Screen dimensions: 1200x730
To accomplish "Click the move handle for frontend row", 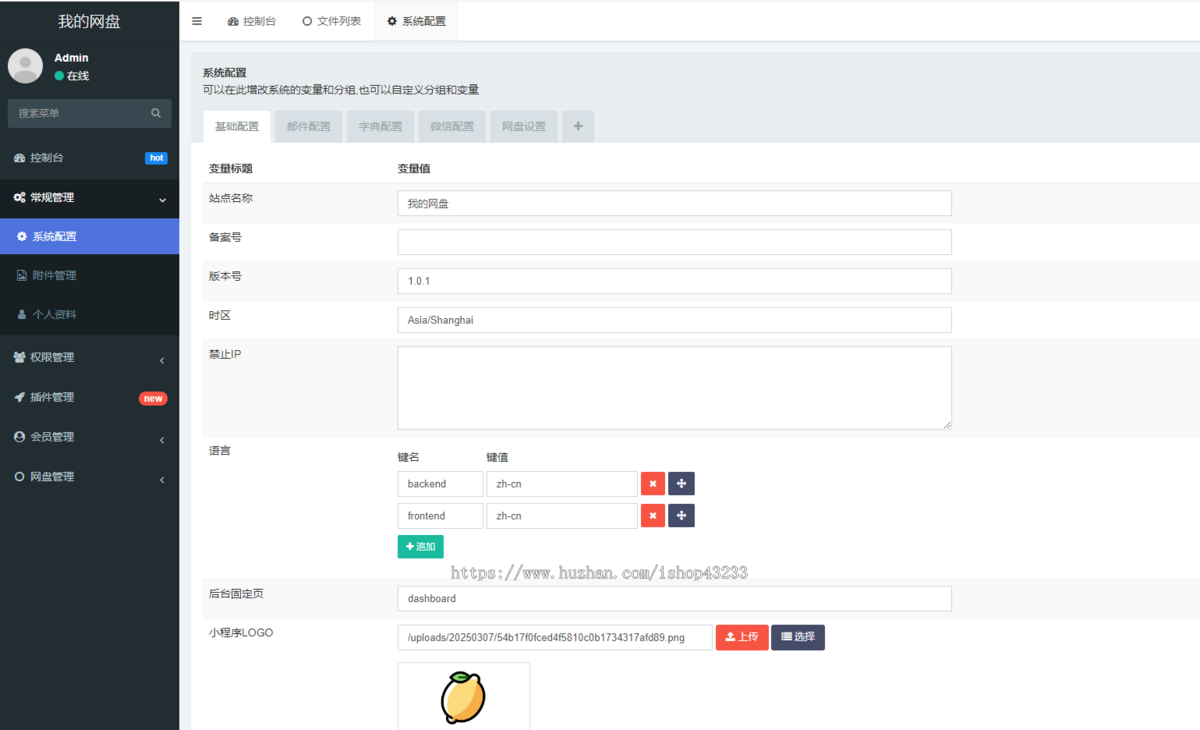I will pos(681,516).
